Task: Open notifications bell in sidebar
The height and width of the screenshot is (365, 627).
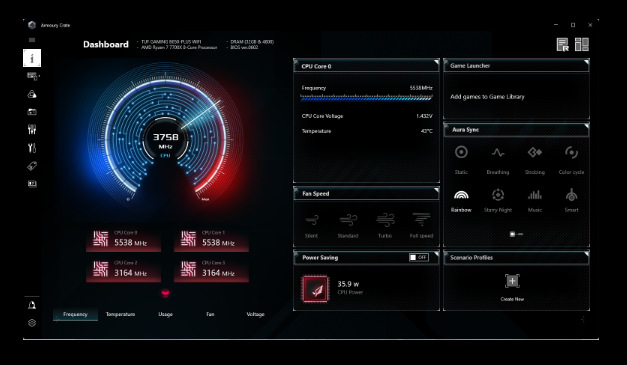Action: (32, 305)
